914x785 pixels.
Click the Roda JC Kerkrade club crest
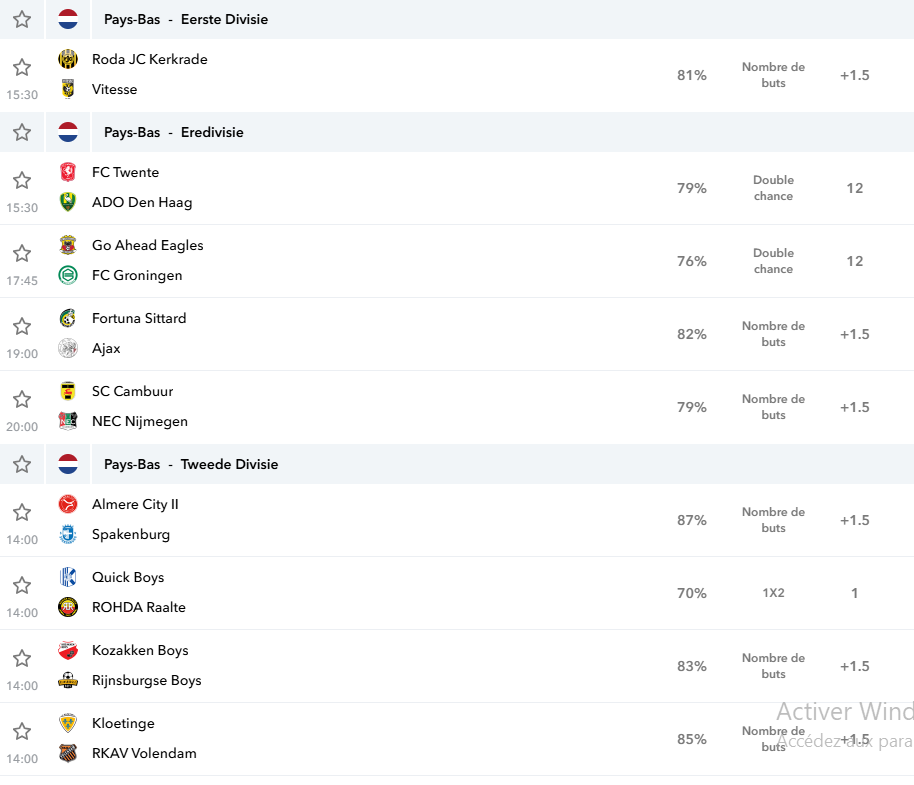click(x=68, y=59)
